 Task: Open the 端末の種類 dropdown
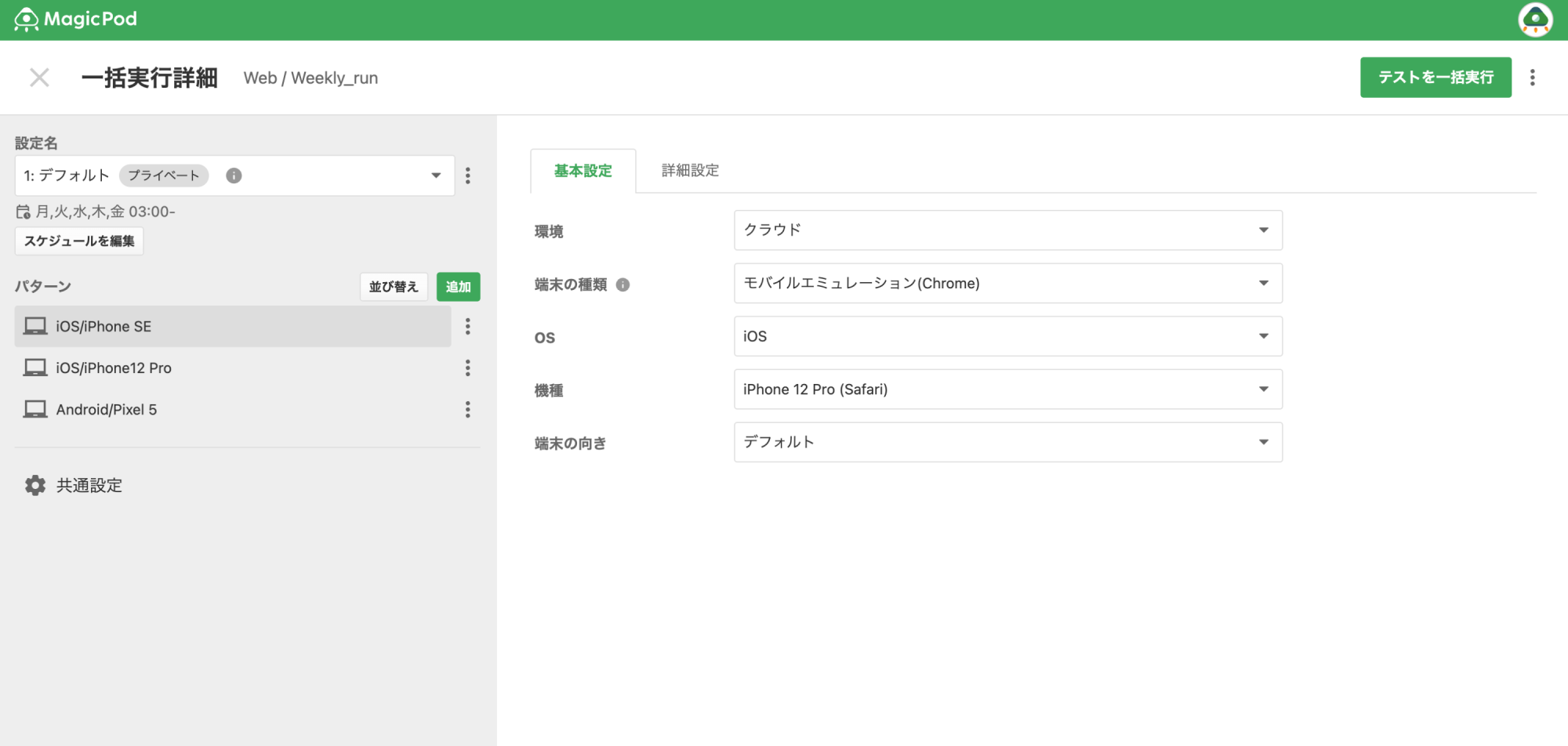point(1007,284)
